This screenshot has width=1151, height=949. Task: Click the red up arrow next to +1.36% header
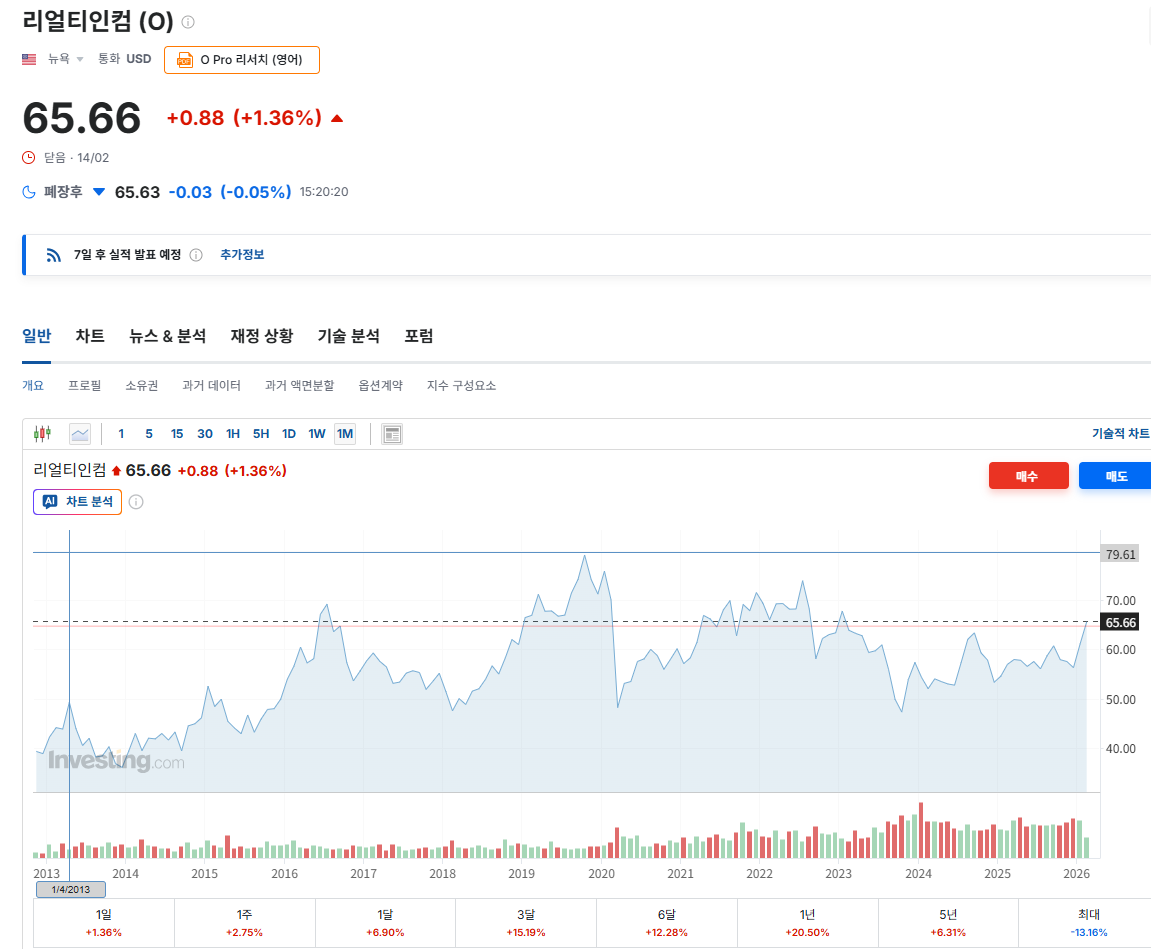point(337,118)
